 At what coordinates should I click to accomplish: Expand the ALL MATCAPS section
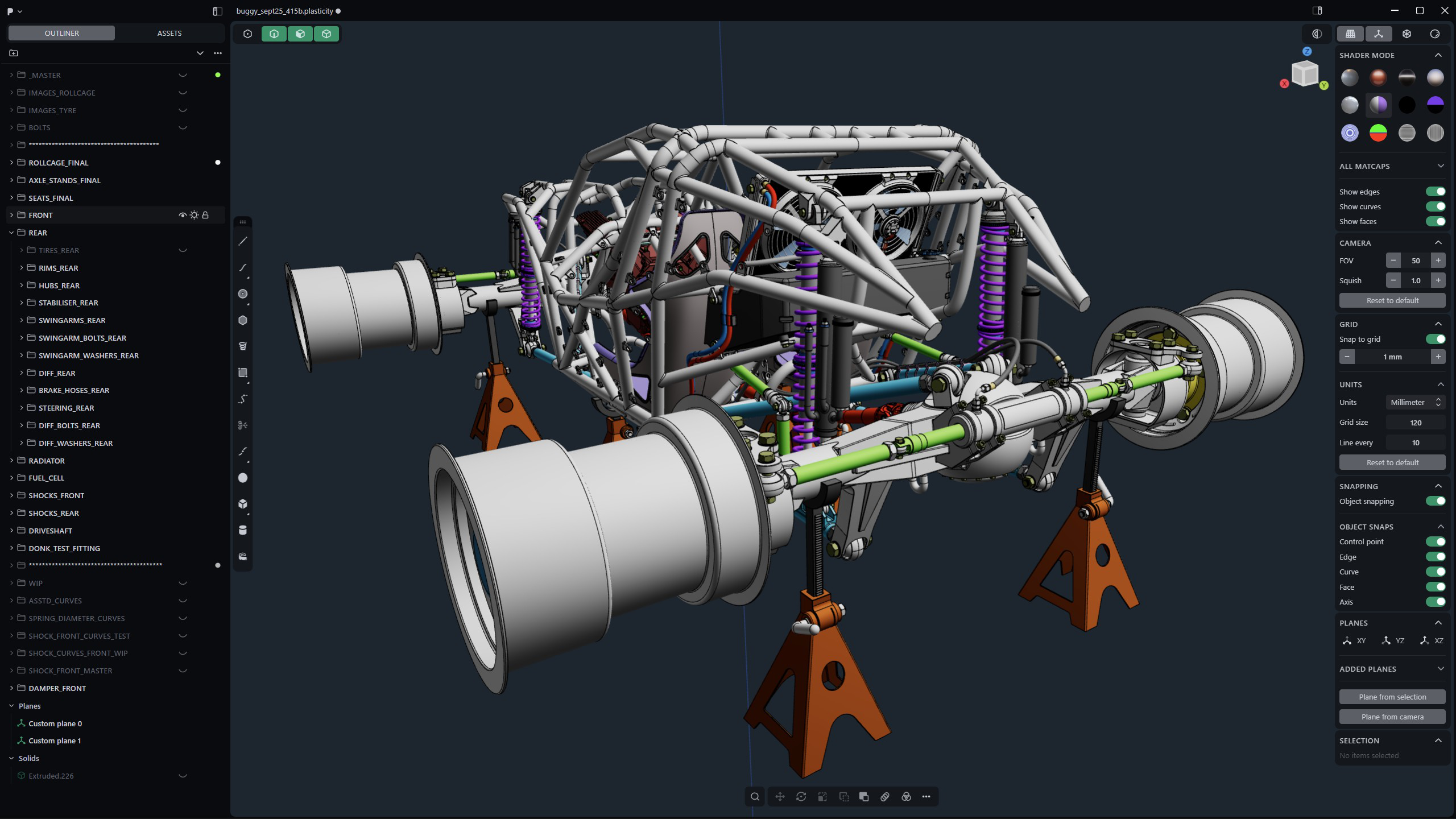pyautogui.click(x=1440, y=166)
